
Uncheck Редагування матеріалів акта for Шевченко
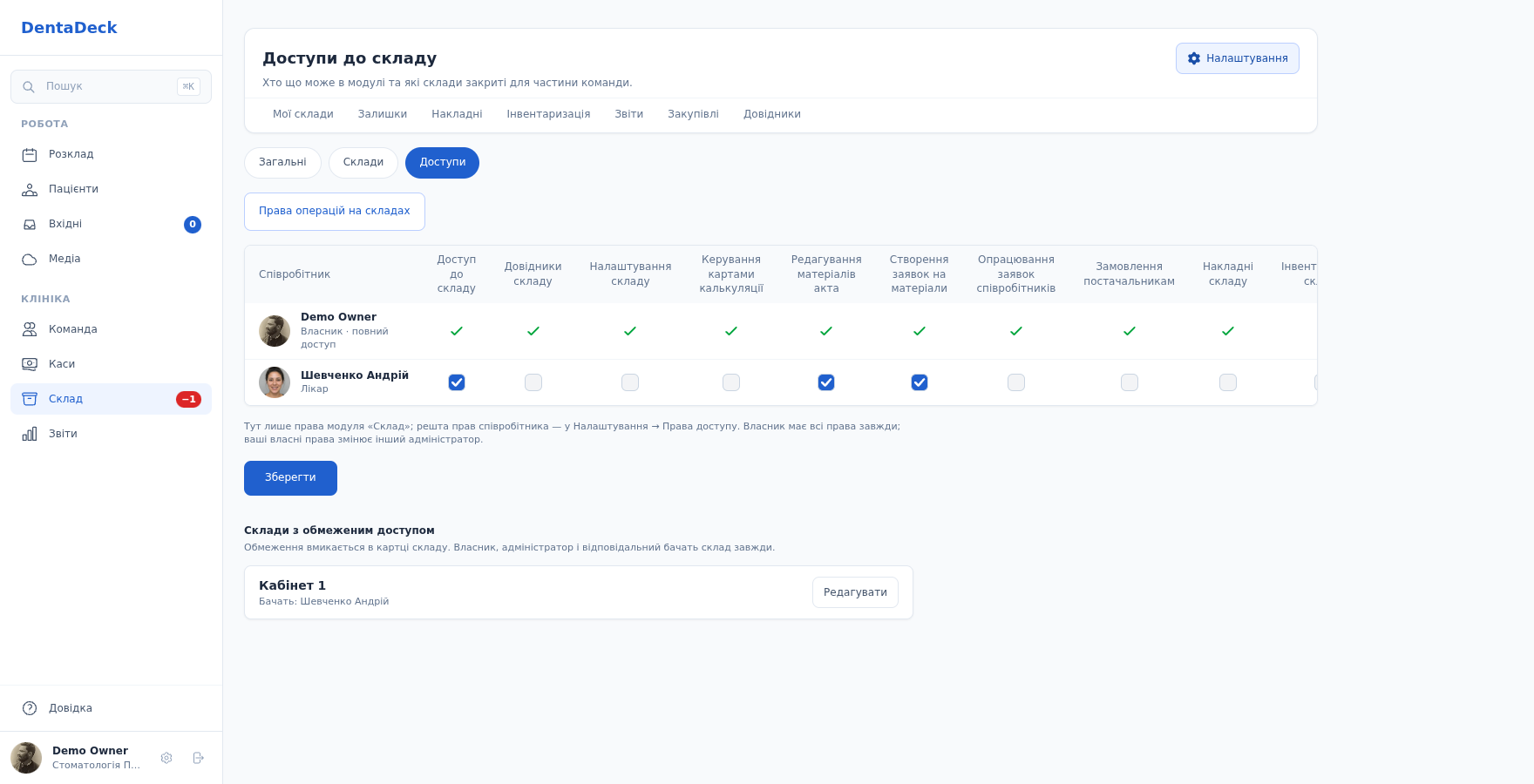click(826, 382)
